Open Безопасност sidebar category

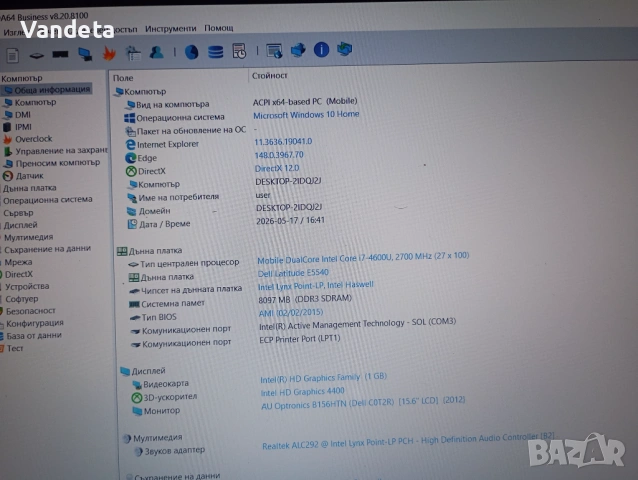[31, 311]
